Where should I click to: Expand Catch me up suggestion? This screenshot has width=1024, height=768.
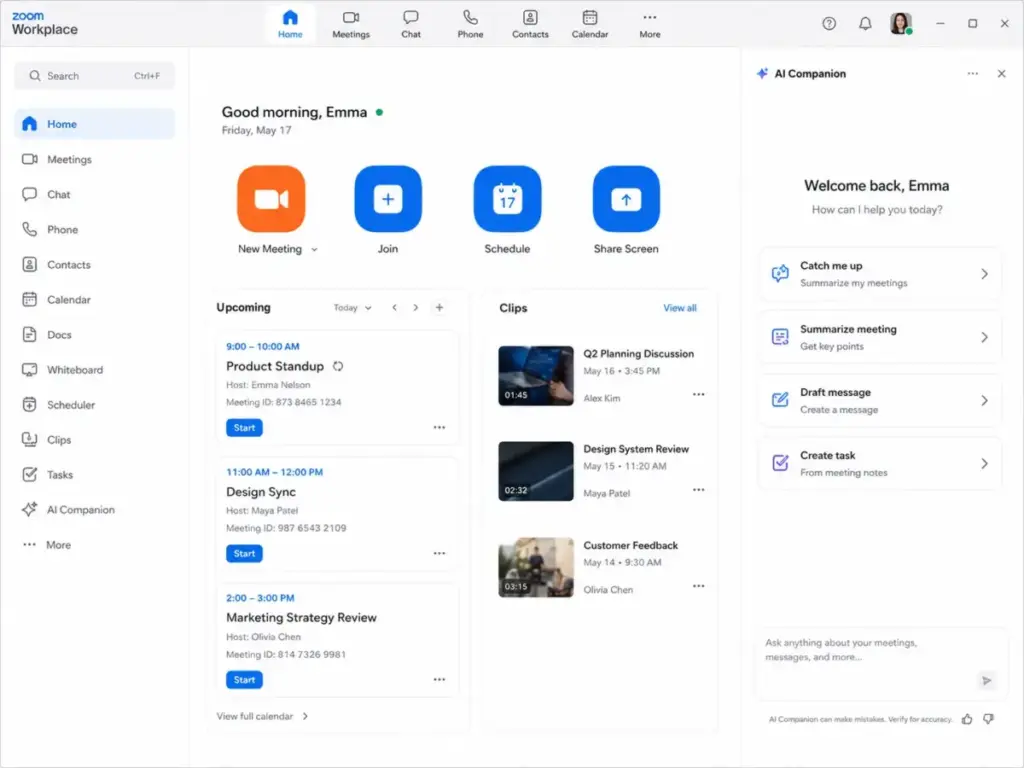click(880, 274)
